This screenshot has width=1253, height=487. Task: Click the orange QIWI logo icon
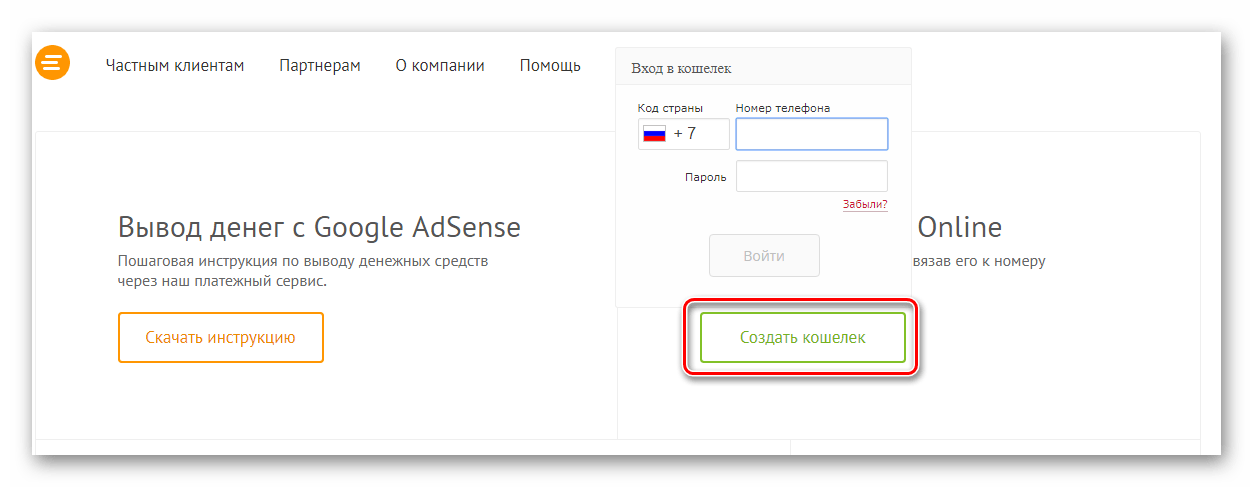click(x=52, y=62)
